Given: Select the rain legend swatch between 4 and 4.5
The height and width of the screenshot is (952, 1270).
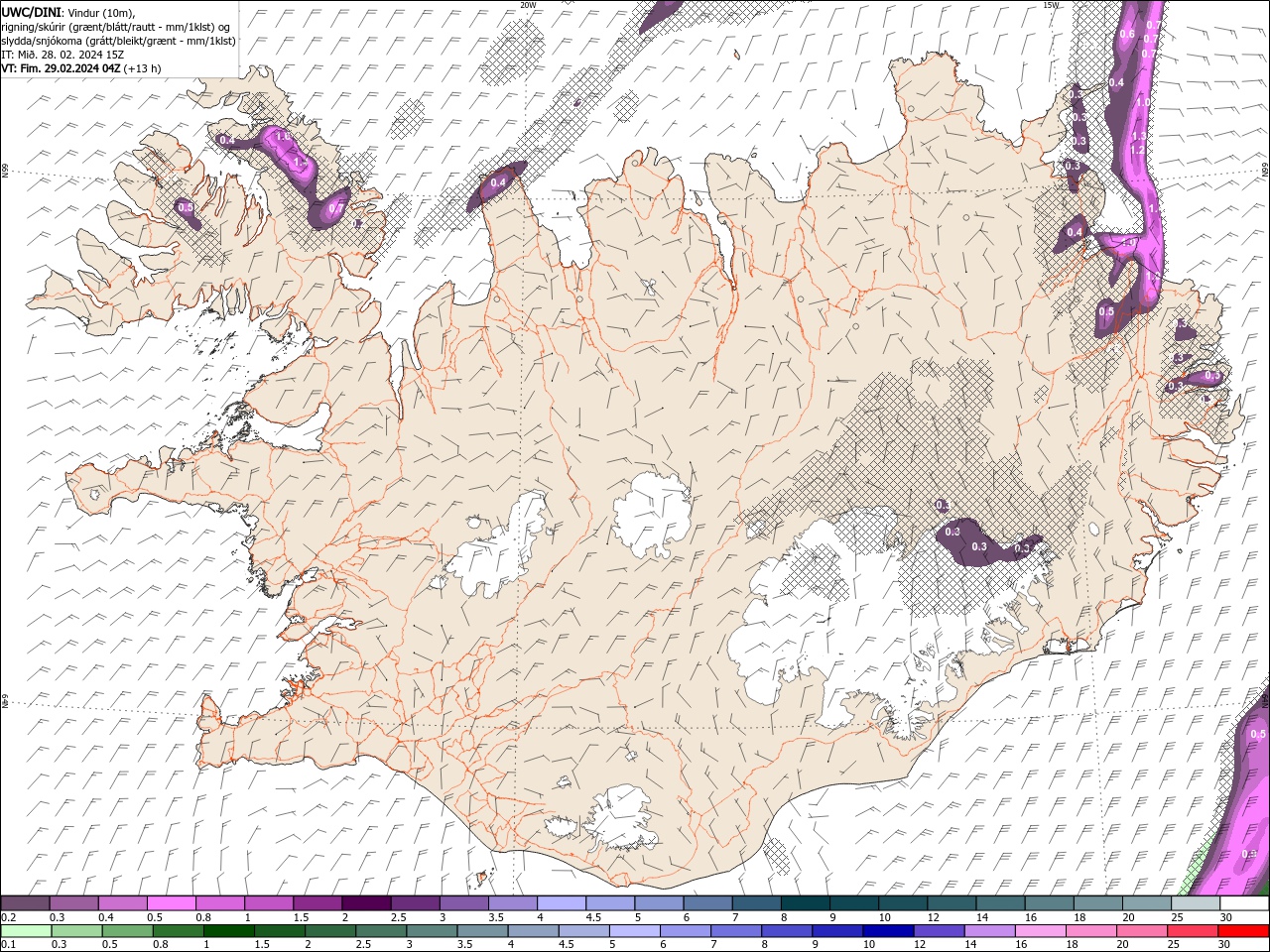Looking at the screenshot, I should 533,931.
